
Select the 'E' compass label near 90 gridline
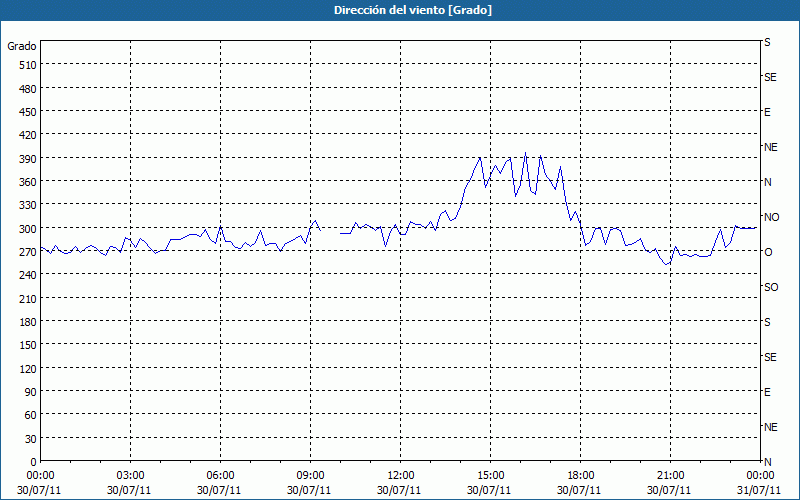(x=767, y=392)
